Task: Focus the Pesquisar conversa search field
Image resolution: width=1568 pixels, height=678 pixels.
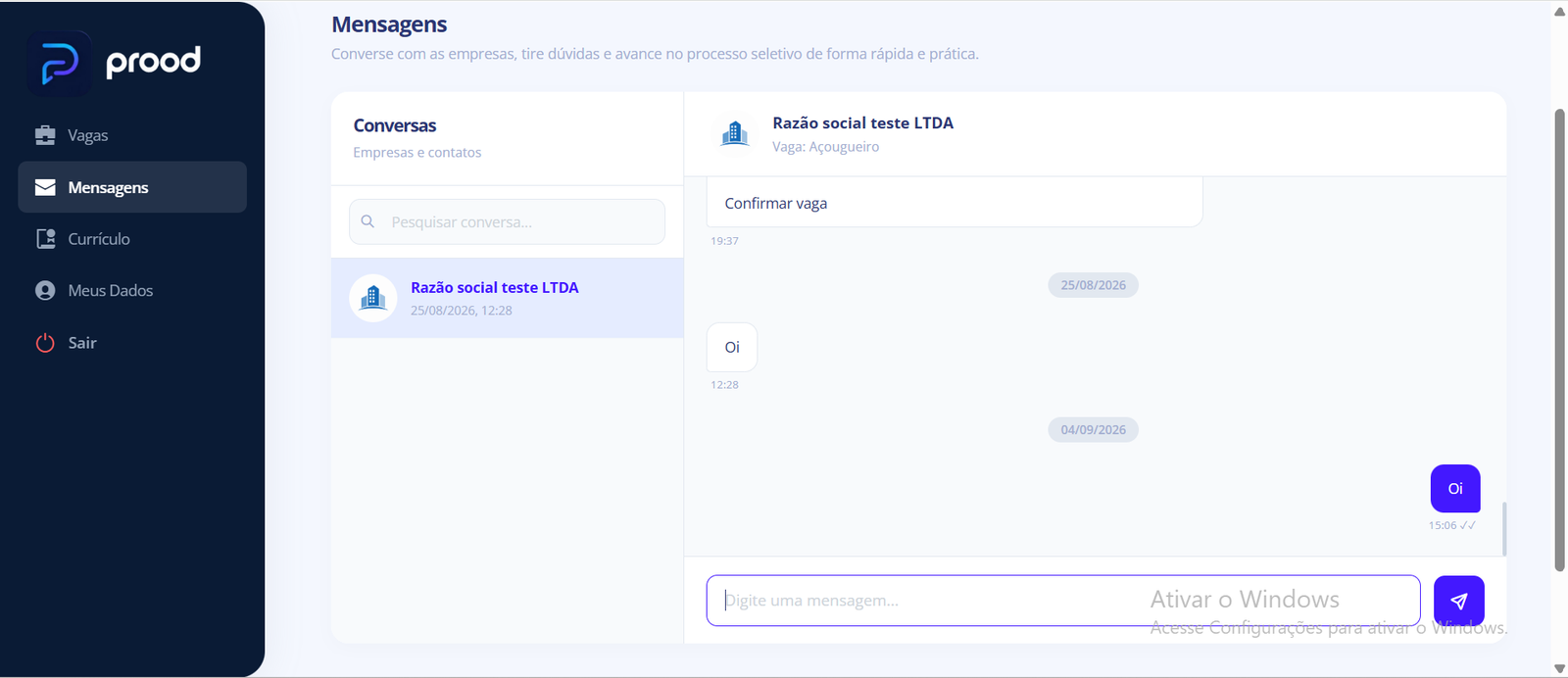Action: [x=507, y=221]
